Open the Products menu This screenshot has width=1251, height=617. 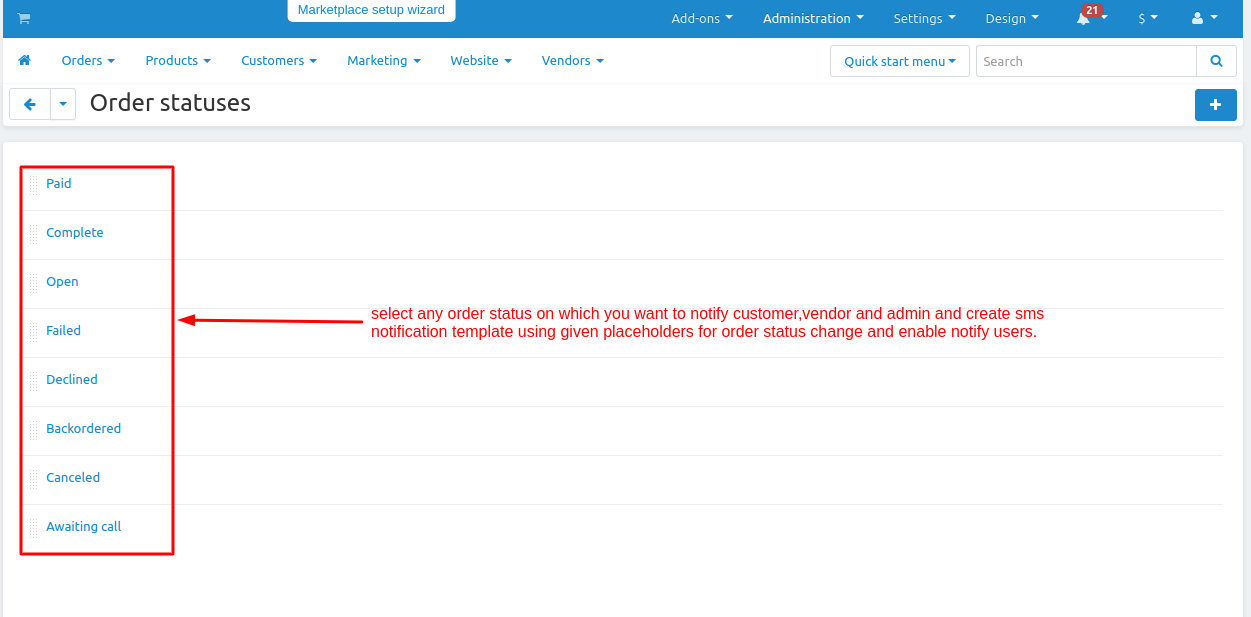(x=178, y=60)
